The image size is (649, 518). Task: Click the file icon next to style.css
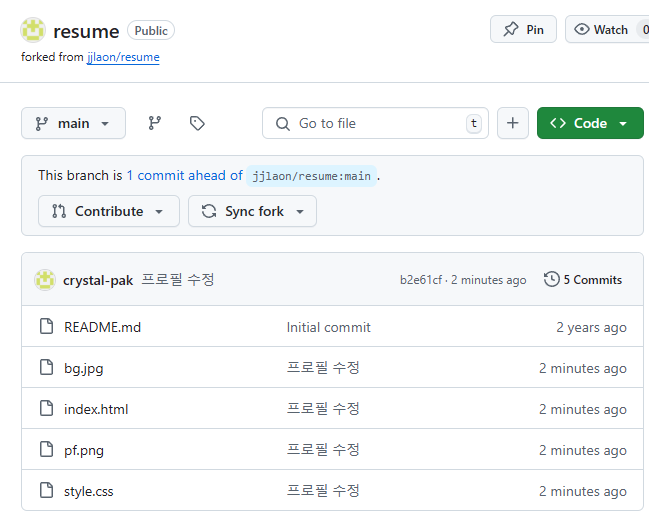(46, 490)
